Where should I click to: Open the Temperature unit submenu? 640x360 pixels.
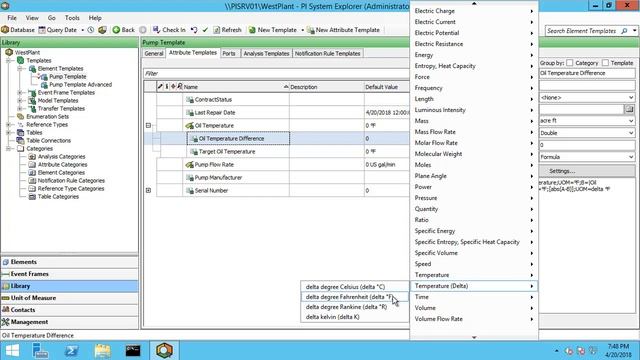pos(474,275)
